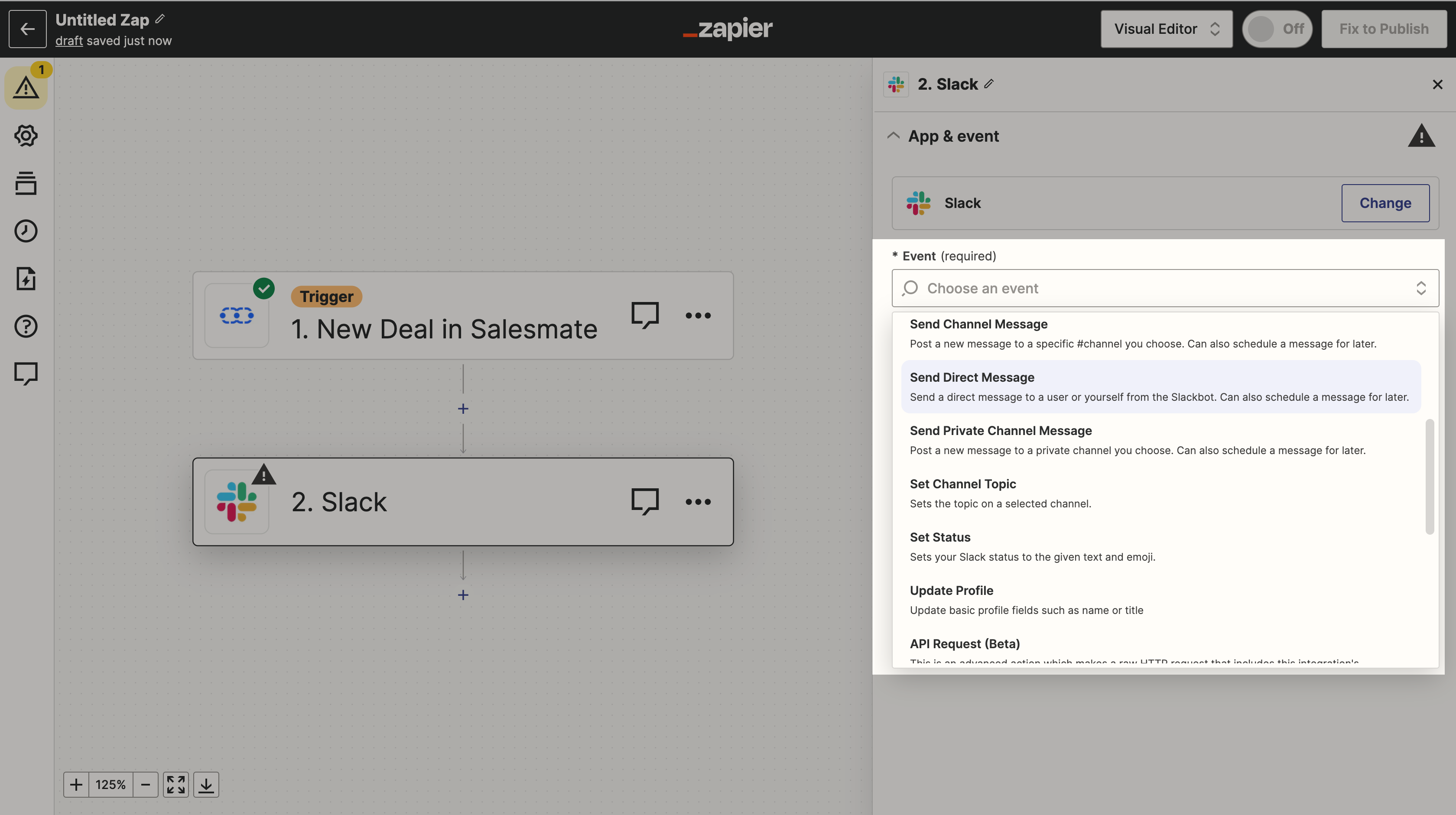Screen dimensions: 1456x815
Task: Click the draft link under Zap title
Action: coord(69,41)
